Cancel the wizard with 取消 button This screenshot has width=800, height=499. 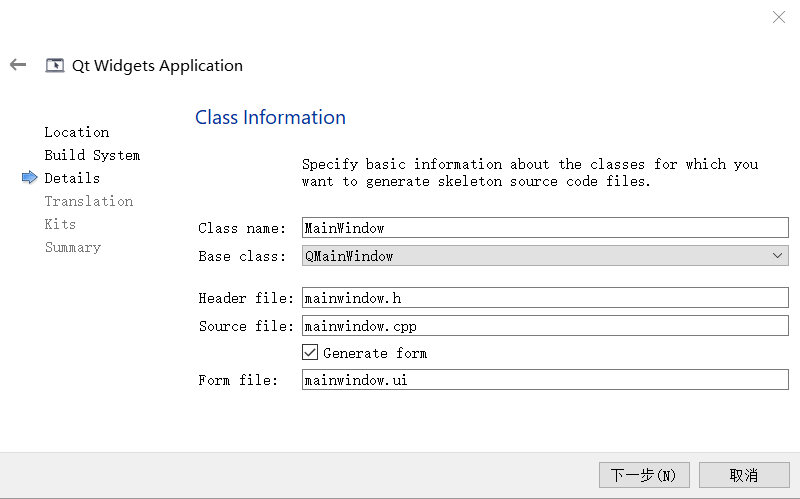pyautogui.click(x=744, y=475)
